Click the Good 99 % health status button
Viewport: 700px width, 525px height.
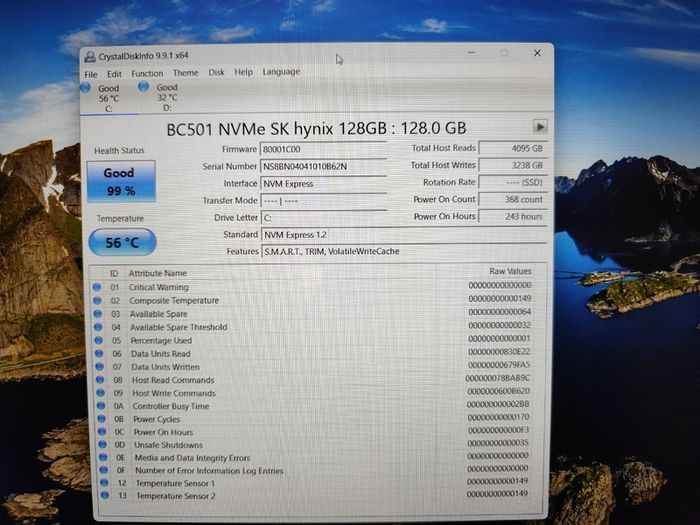click(x=121, y=181)
